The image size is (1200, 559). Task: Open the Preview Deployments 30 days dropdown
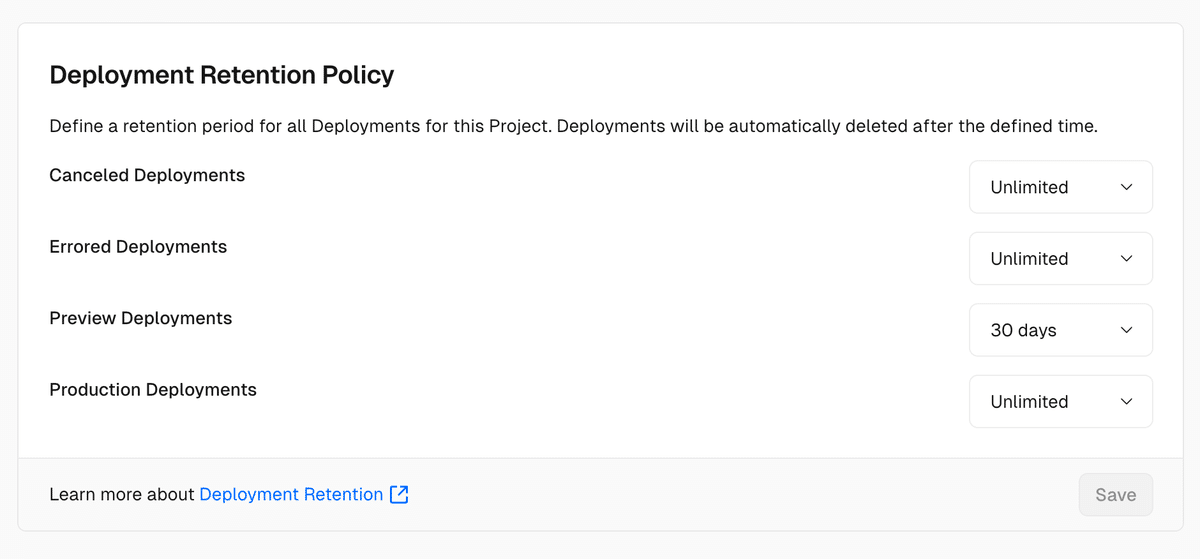[x=1061, y=330]
